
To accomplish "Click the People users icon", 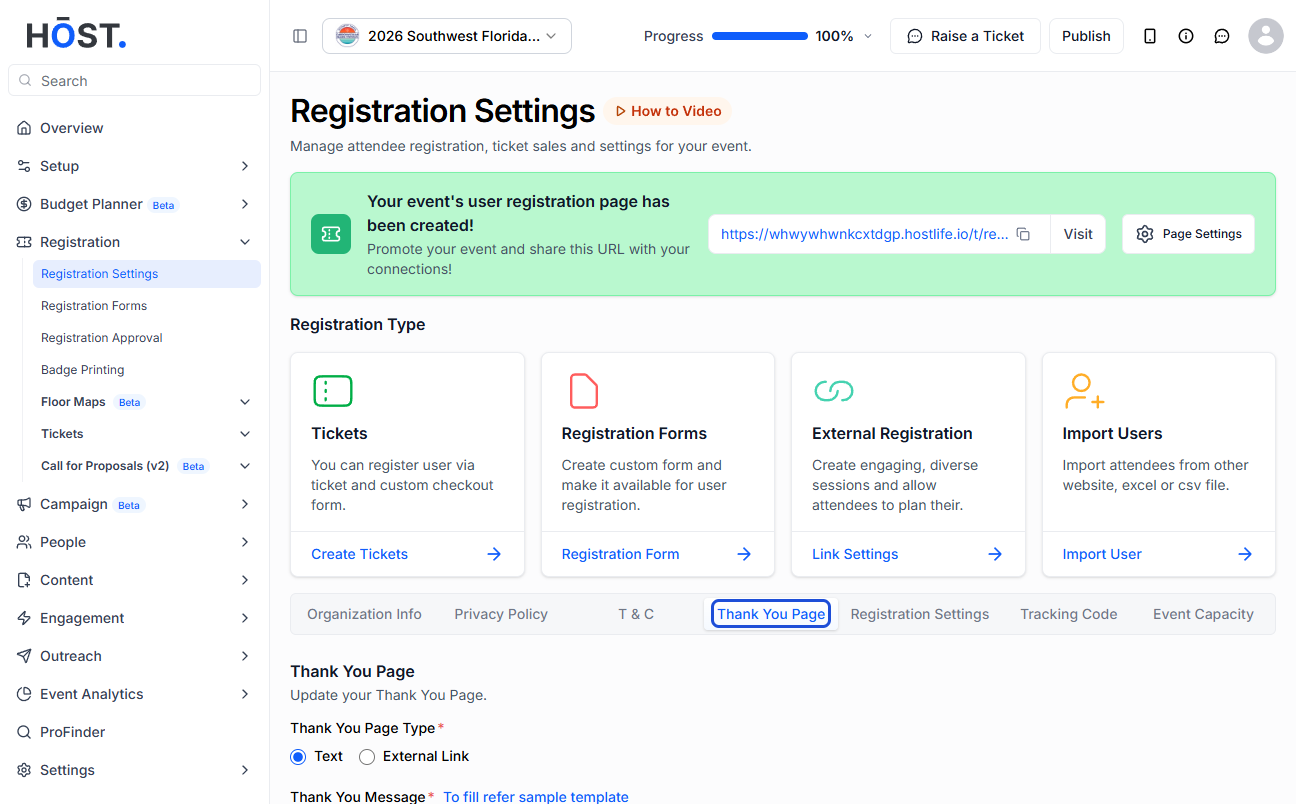I will 24,542.
